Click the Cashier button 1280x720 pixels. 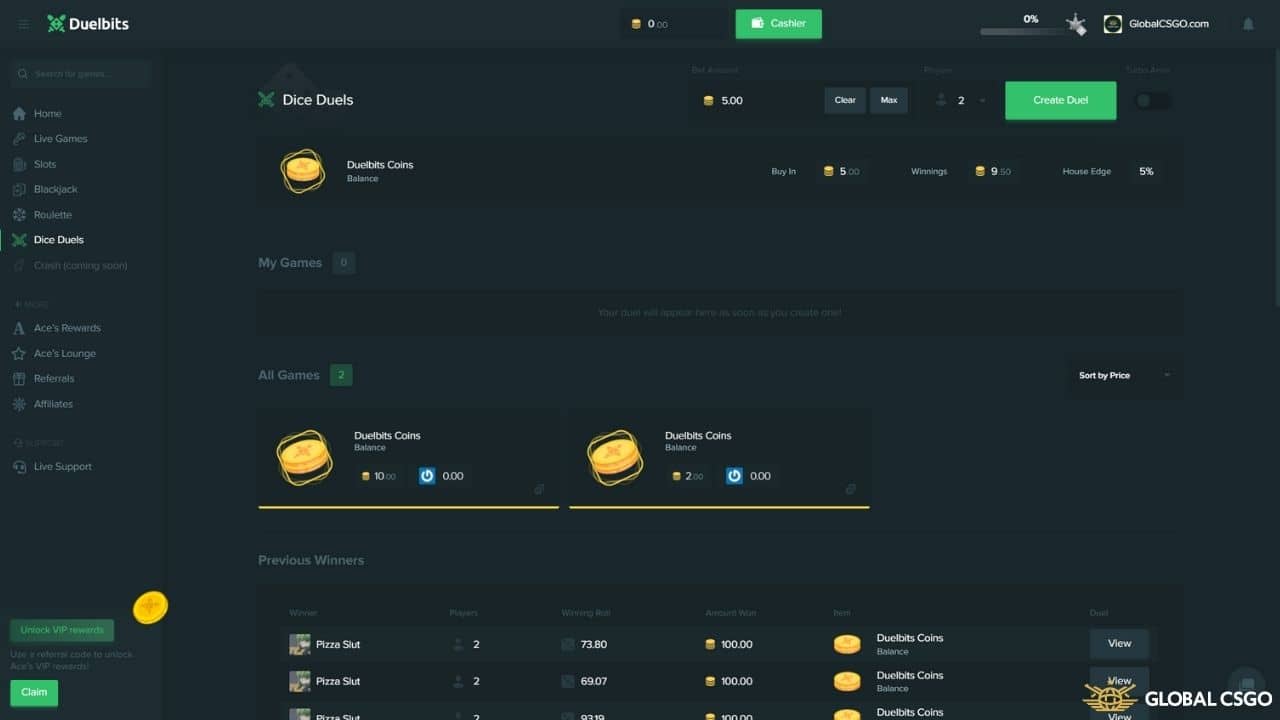pyautogui.click(x=778, y=24)
